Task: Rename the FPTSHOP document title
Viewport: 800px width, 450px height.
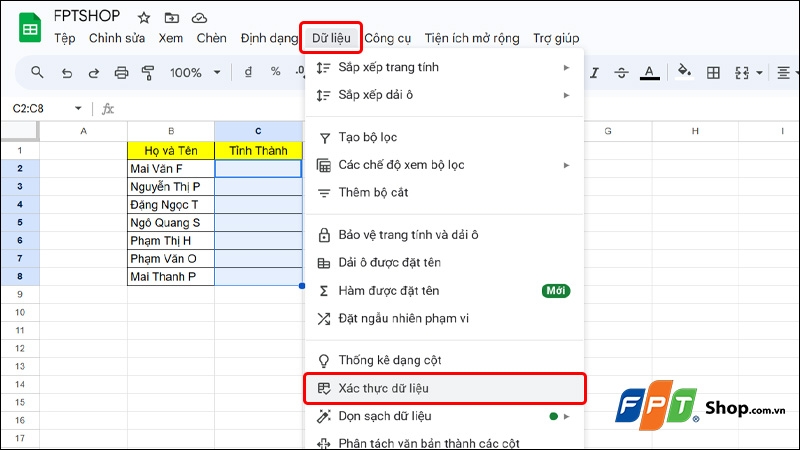Action: point(87,16)
